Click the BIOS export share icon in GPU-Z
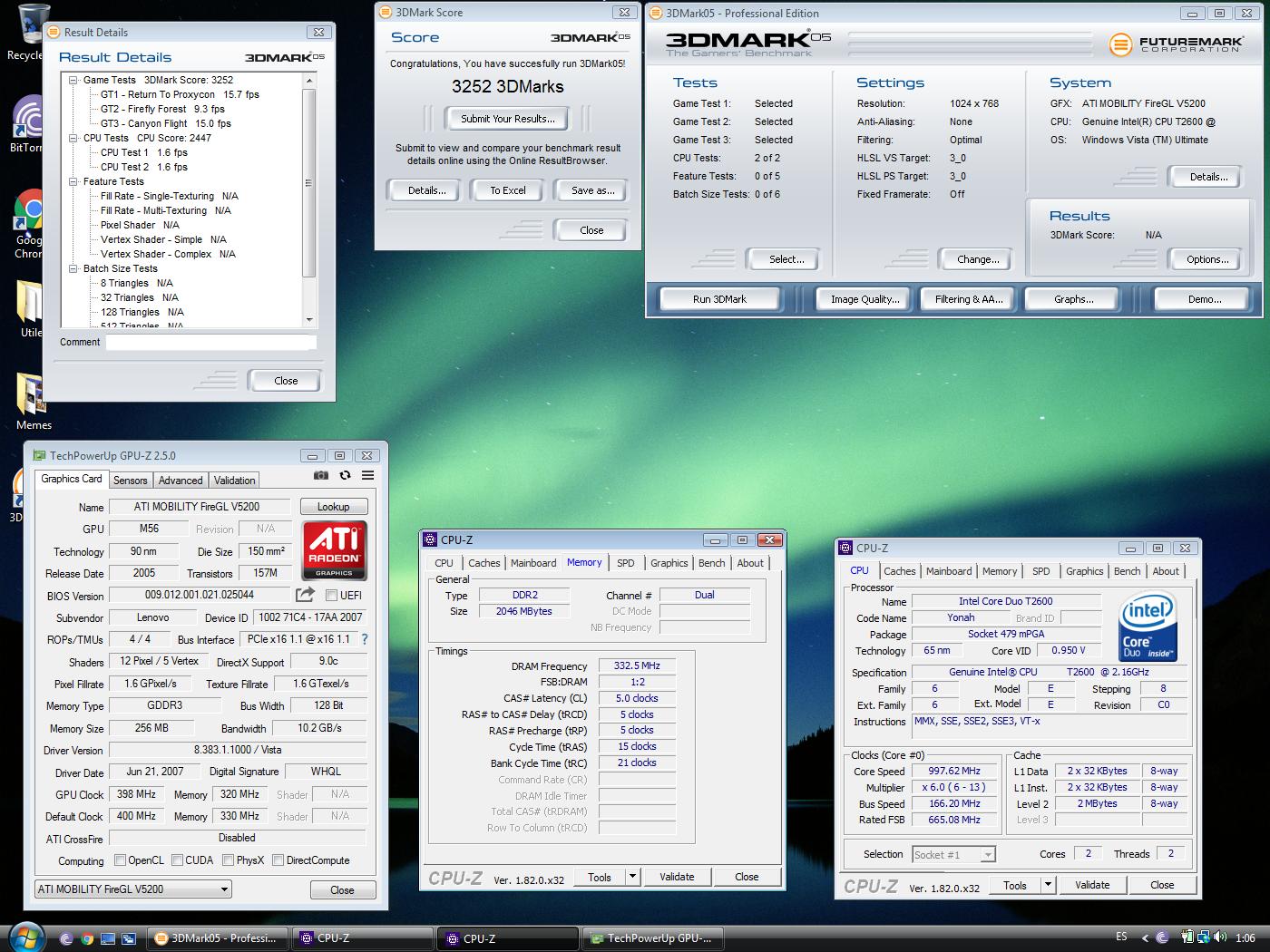The height and width of the screenshot is (952, 1270). [305, 595]
